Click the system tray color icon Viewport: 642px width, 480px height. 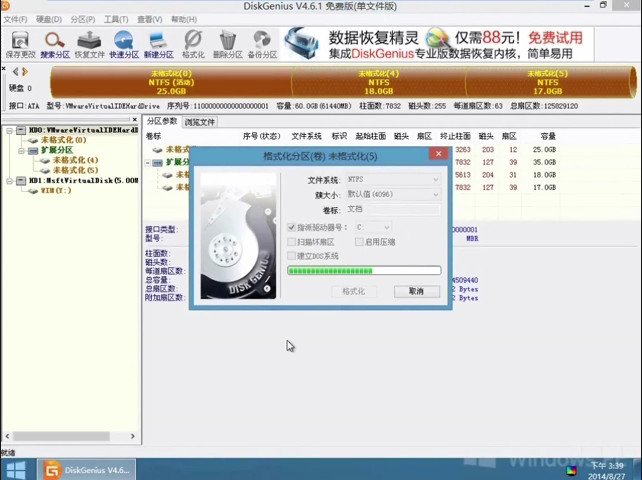571,471
